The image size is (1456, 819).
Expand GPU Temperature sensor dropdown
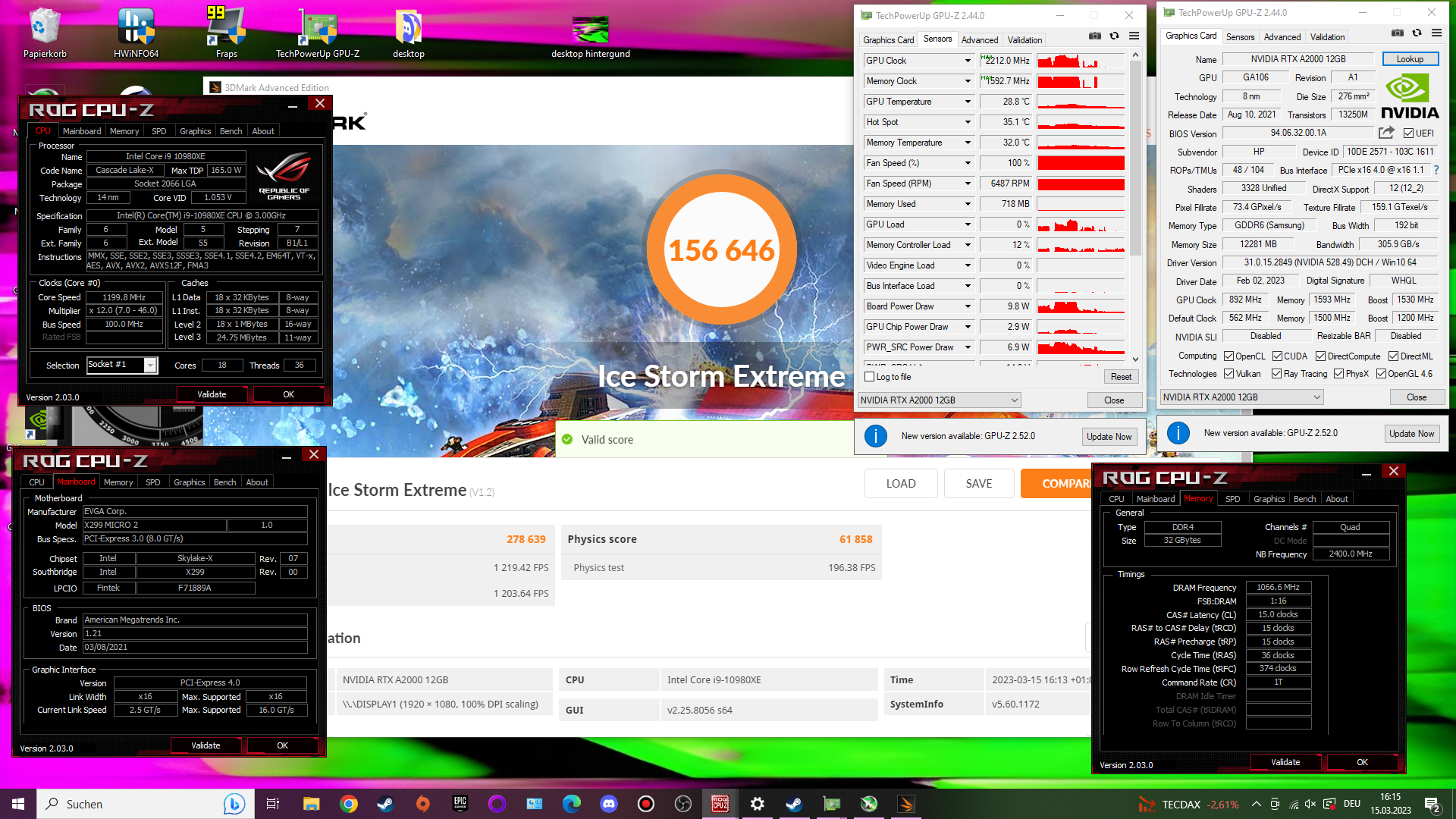968,102
